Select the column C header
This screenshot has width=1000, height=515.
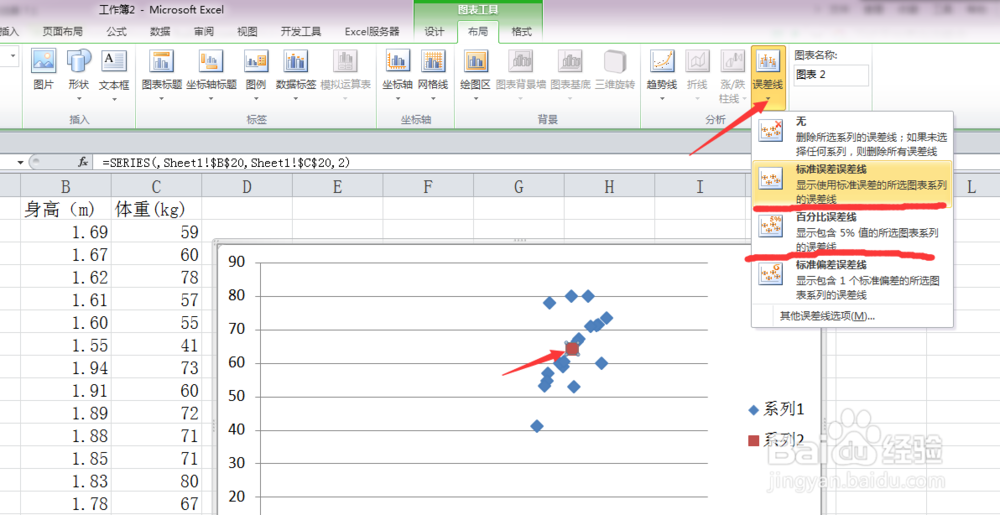(x=156, y=186)
